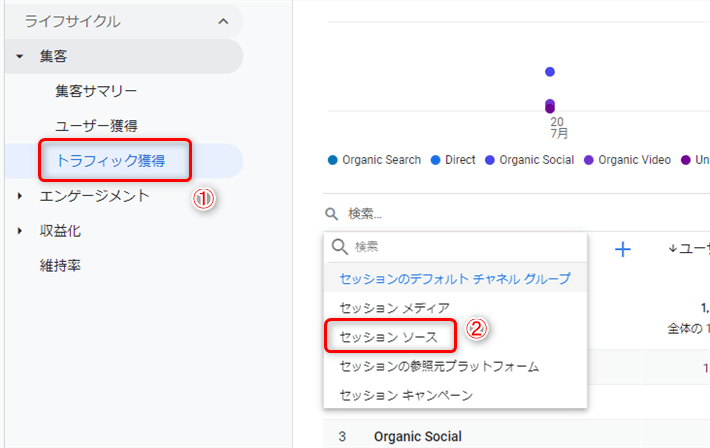The image size is (710, 448).
Task: Click the plus icon to add dimension
Action: pos(623,249)
